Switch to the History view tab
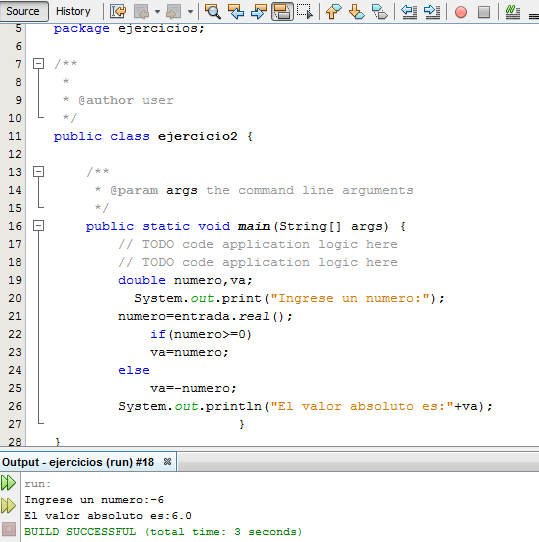The image size is (539, 542). click(73, 11)
